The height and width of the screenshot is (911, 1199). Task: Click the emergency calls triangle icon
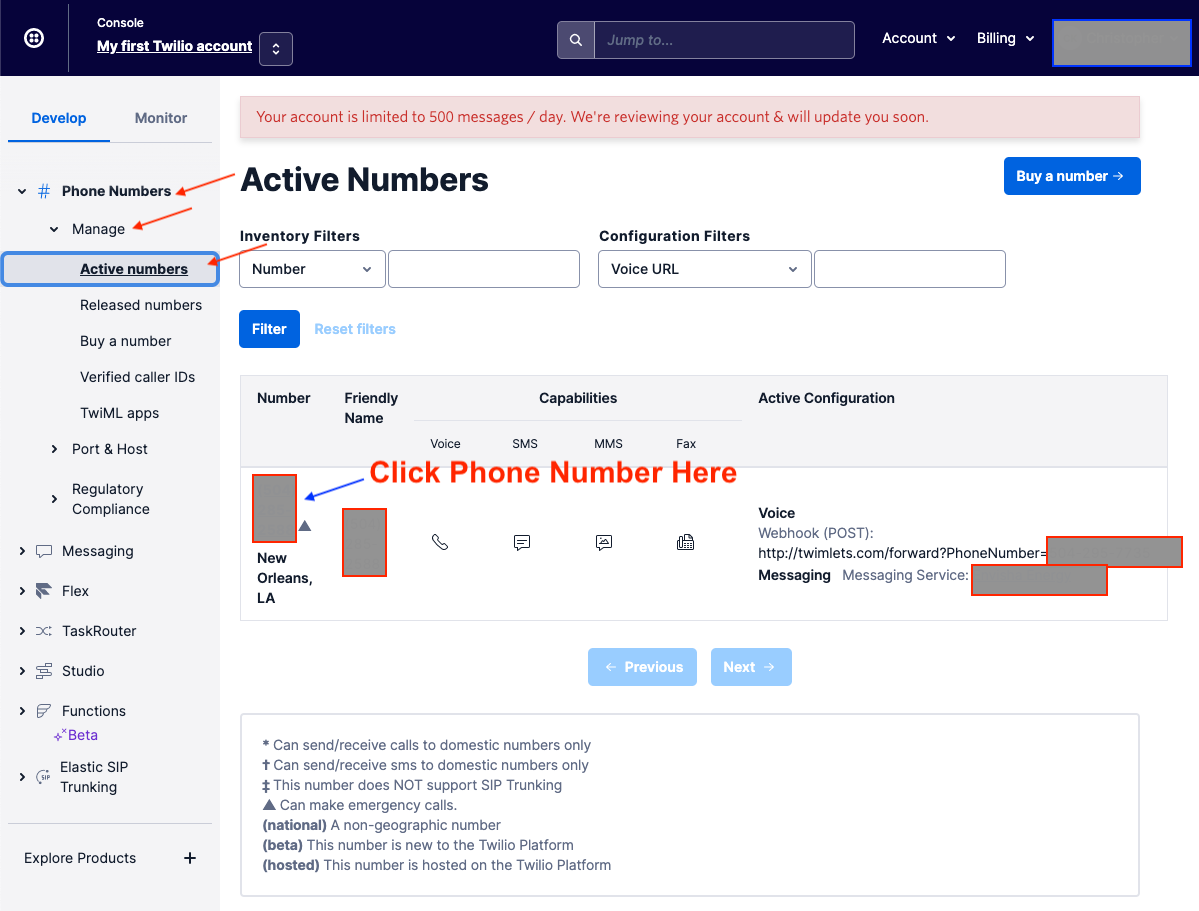click(305, 525)
